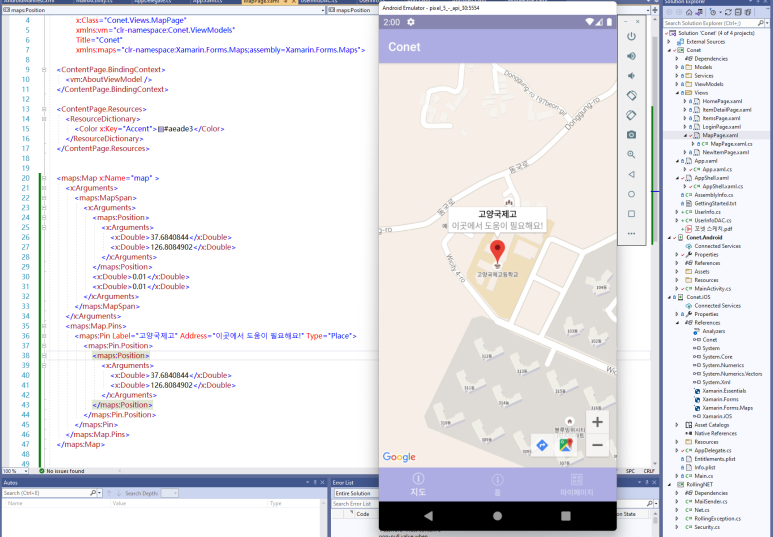
Task: Take an emulator screenshot with camera icon
Action: click(x=631, y=135)
